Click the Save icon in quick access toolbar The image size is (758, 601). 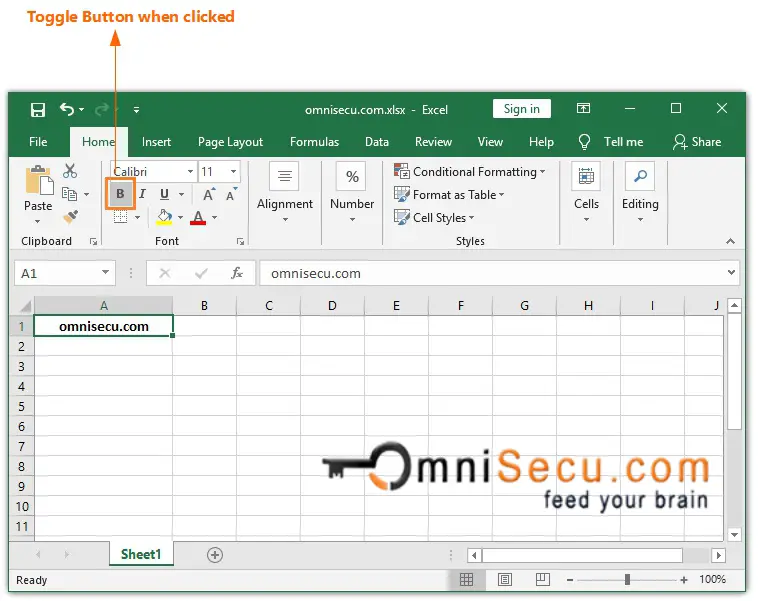tap(38, 110)
